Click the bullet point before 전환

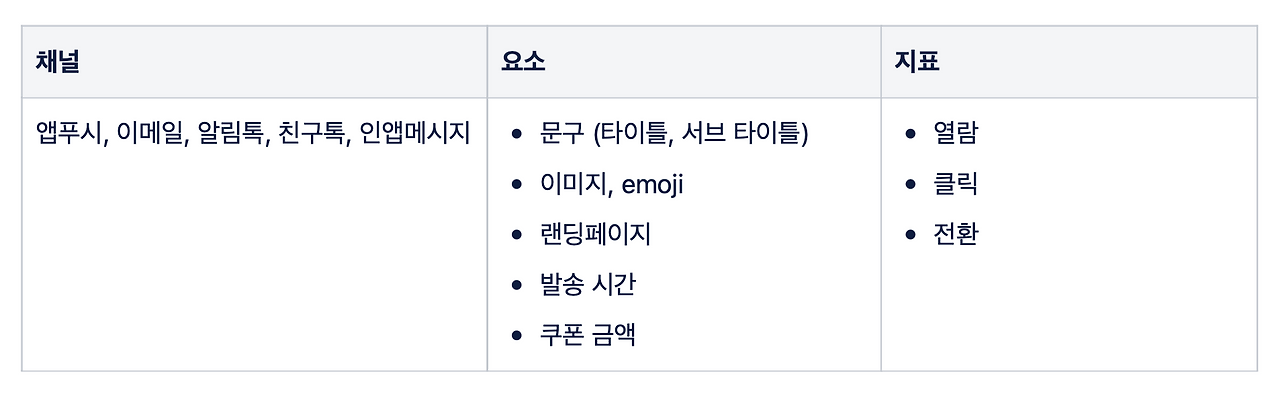tap(910, 235)
